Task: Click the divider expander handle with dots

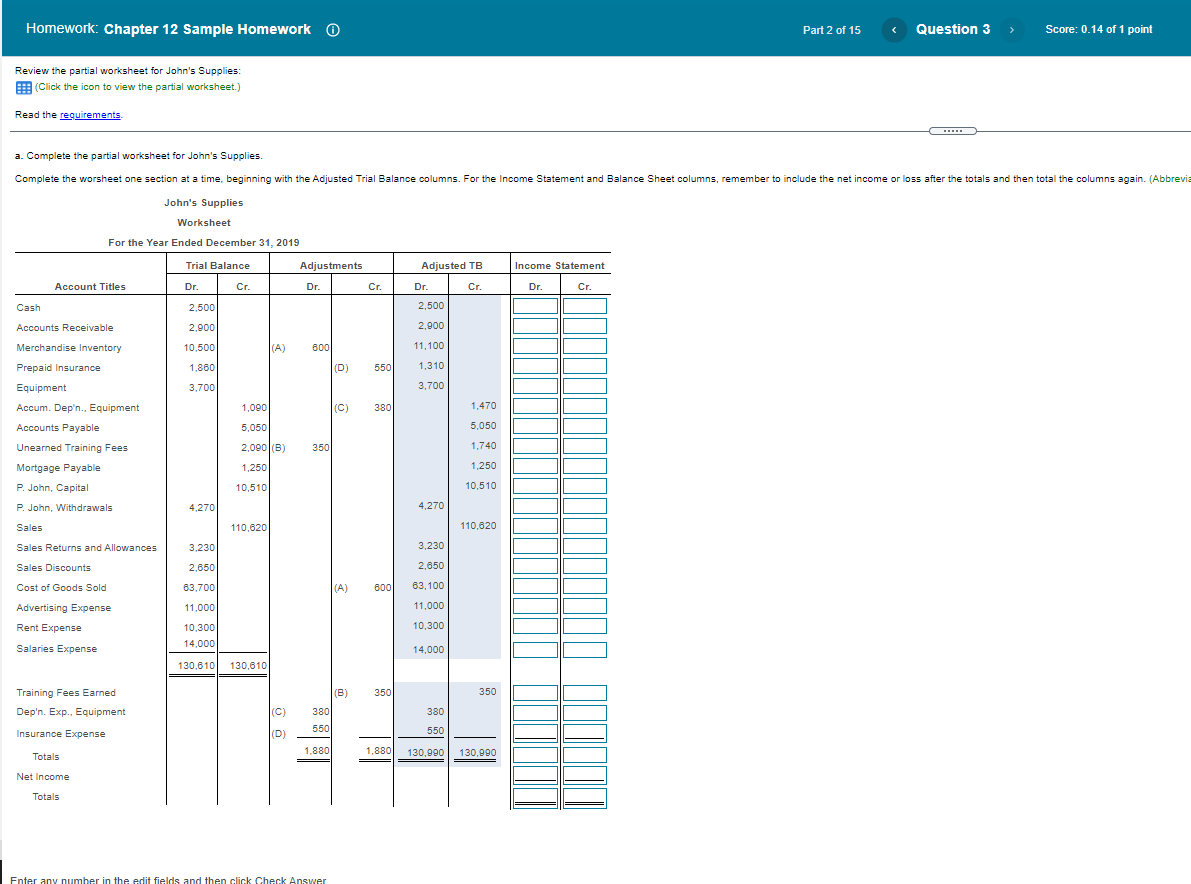Action: pos(952,131)
